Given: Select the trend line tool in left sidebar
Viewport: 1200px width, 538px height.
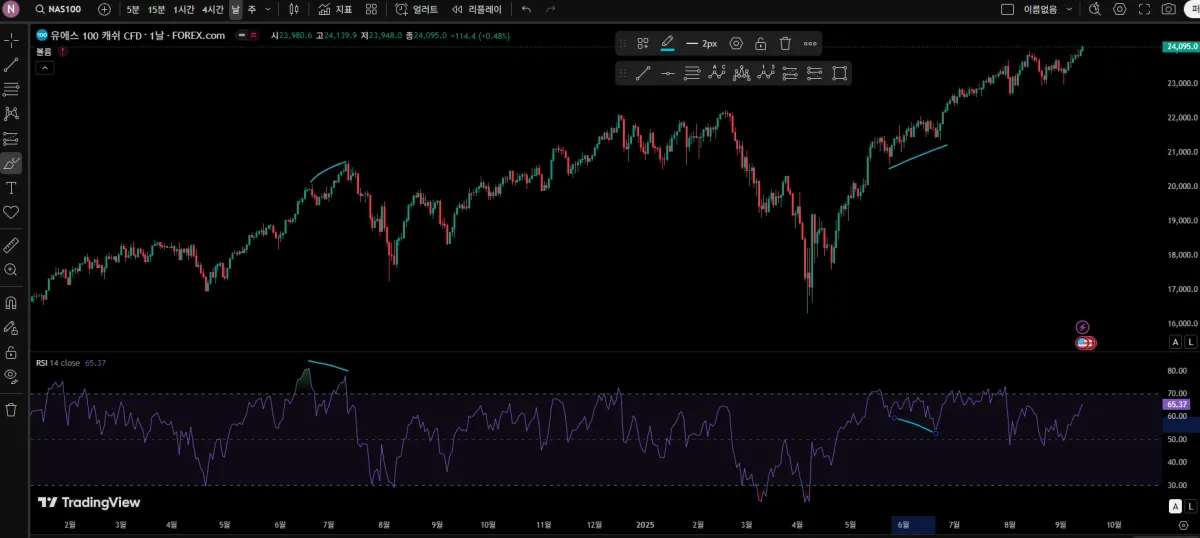Looking at the screenshot, I should [x=11, y=65].
